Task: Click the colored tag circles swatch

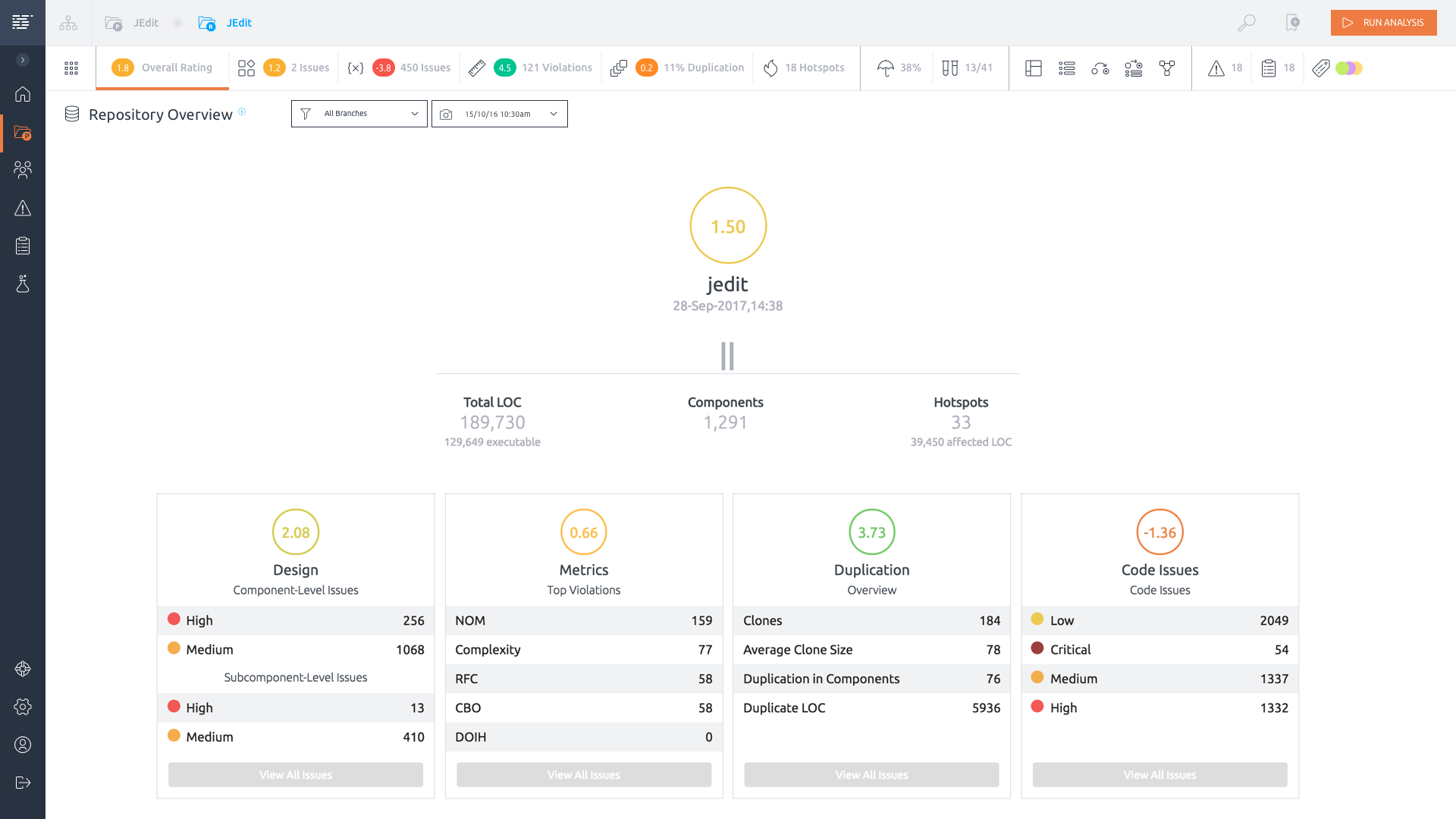Action: (1349, 68)
